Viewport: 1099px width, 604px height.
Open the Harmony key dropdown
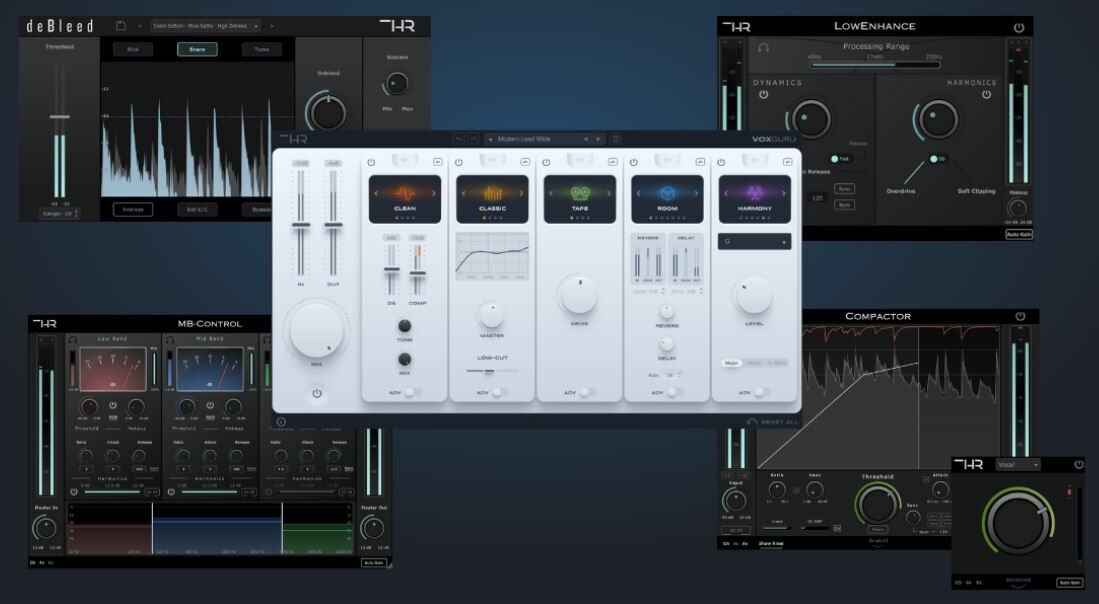point(754,241)
